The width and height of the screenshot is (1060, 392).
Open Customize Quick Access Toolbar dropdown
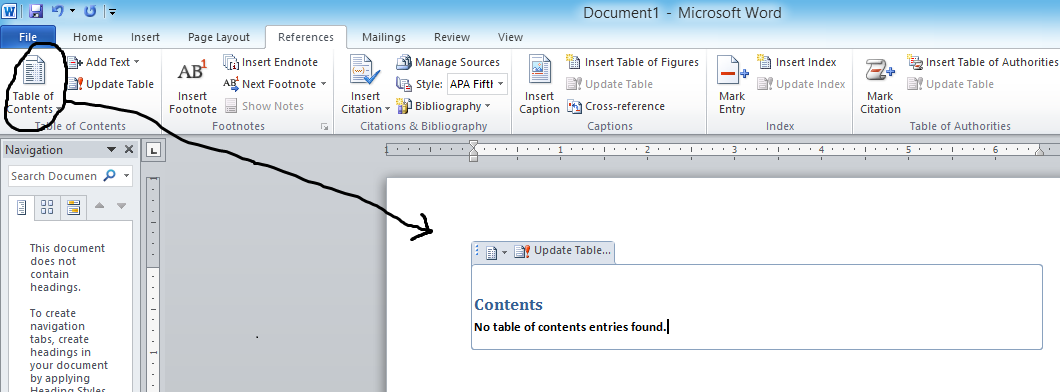click(x=112, y=11)
